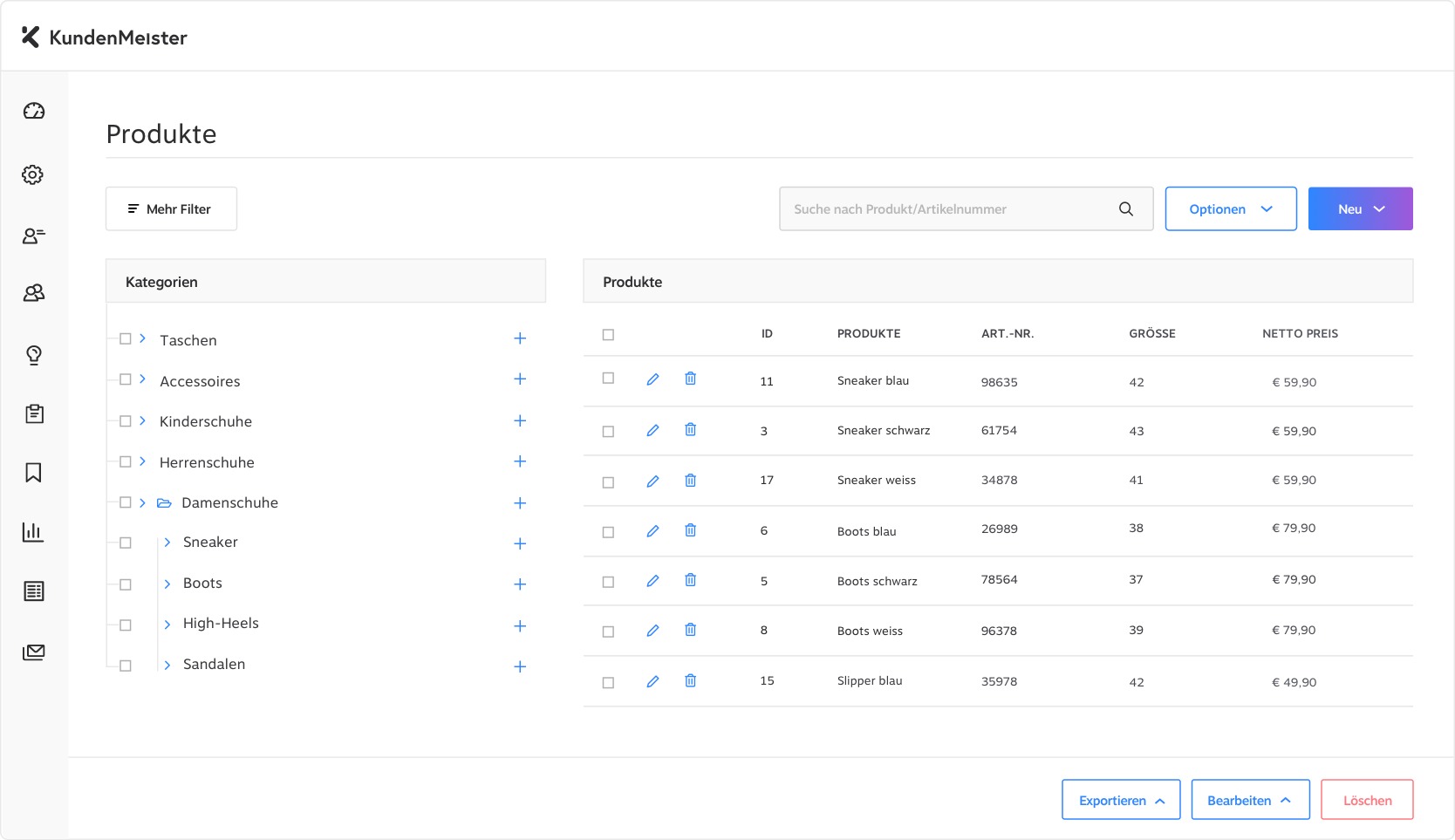Viewport: 1455px width, 840px height.
Task: Open the bookmark icon in sidebar
Action: point(33,473)
